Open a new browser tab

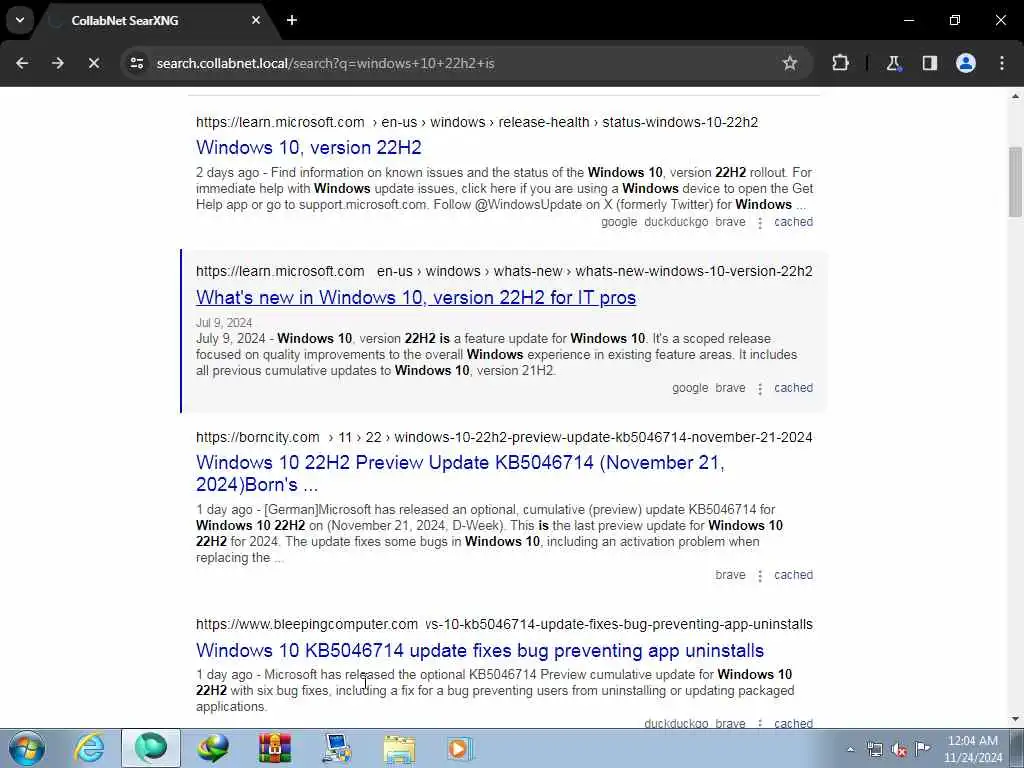pos(292,20)
